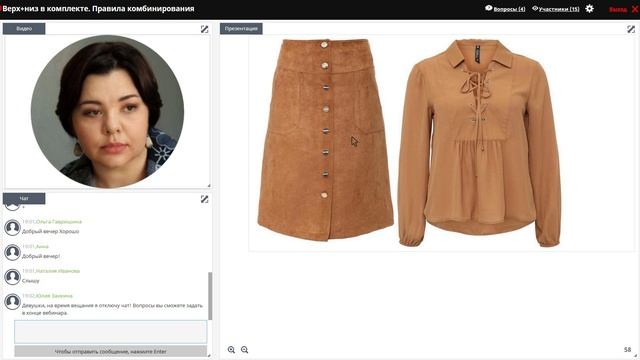
Task: Click the lace-up blouse image on slide
Action: point(479,143)
